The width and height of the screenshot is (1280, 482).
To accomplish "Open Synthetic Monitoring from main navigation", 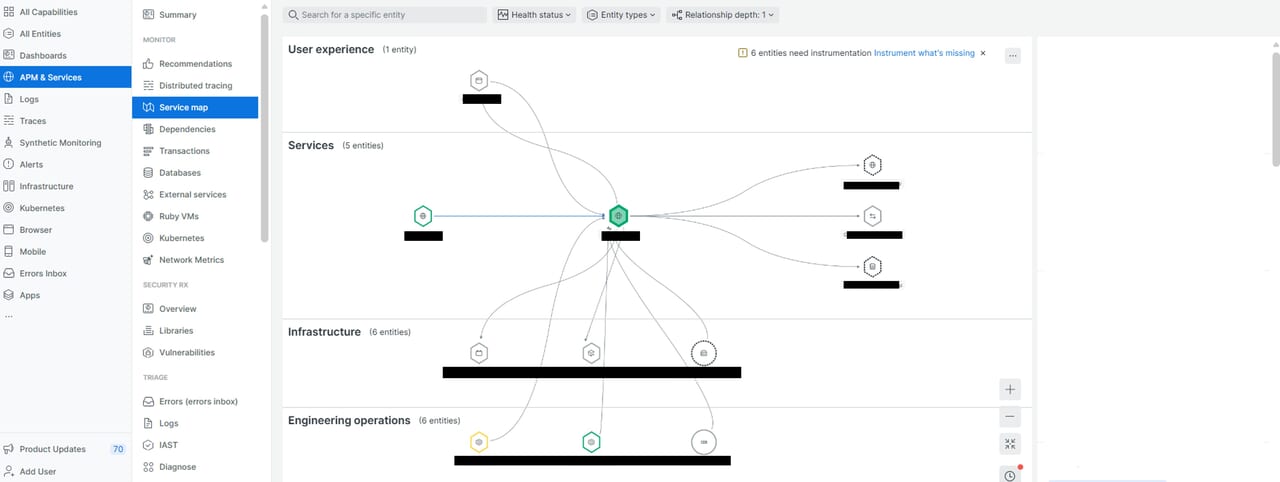I will point(60,143).
